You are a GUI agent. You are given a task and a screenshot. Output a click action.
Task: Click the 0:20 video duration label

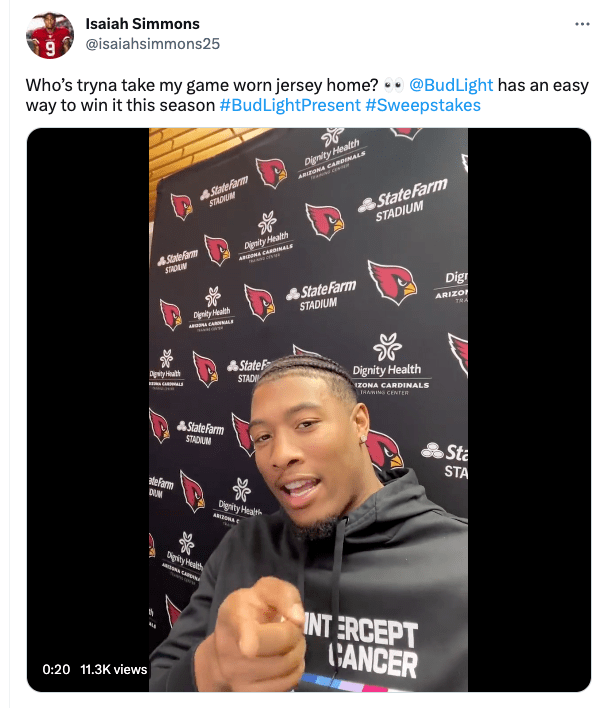(56, 669)
